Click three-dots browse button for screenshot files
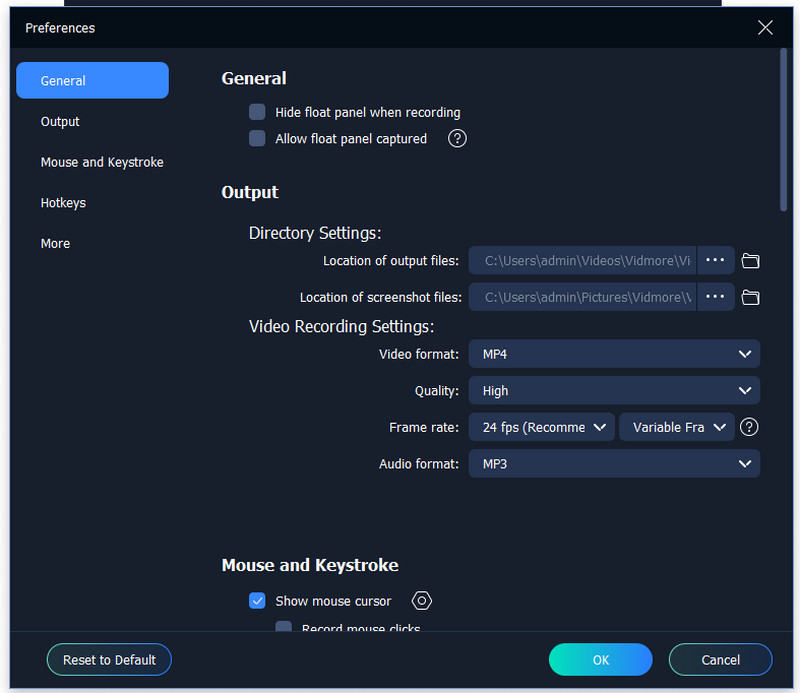800x693 pixels. tap(714, 297)
